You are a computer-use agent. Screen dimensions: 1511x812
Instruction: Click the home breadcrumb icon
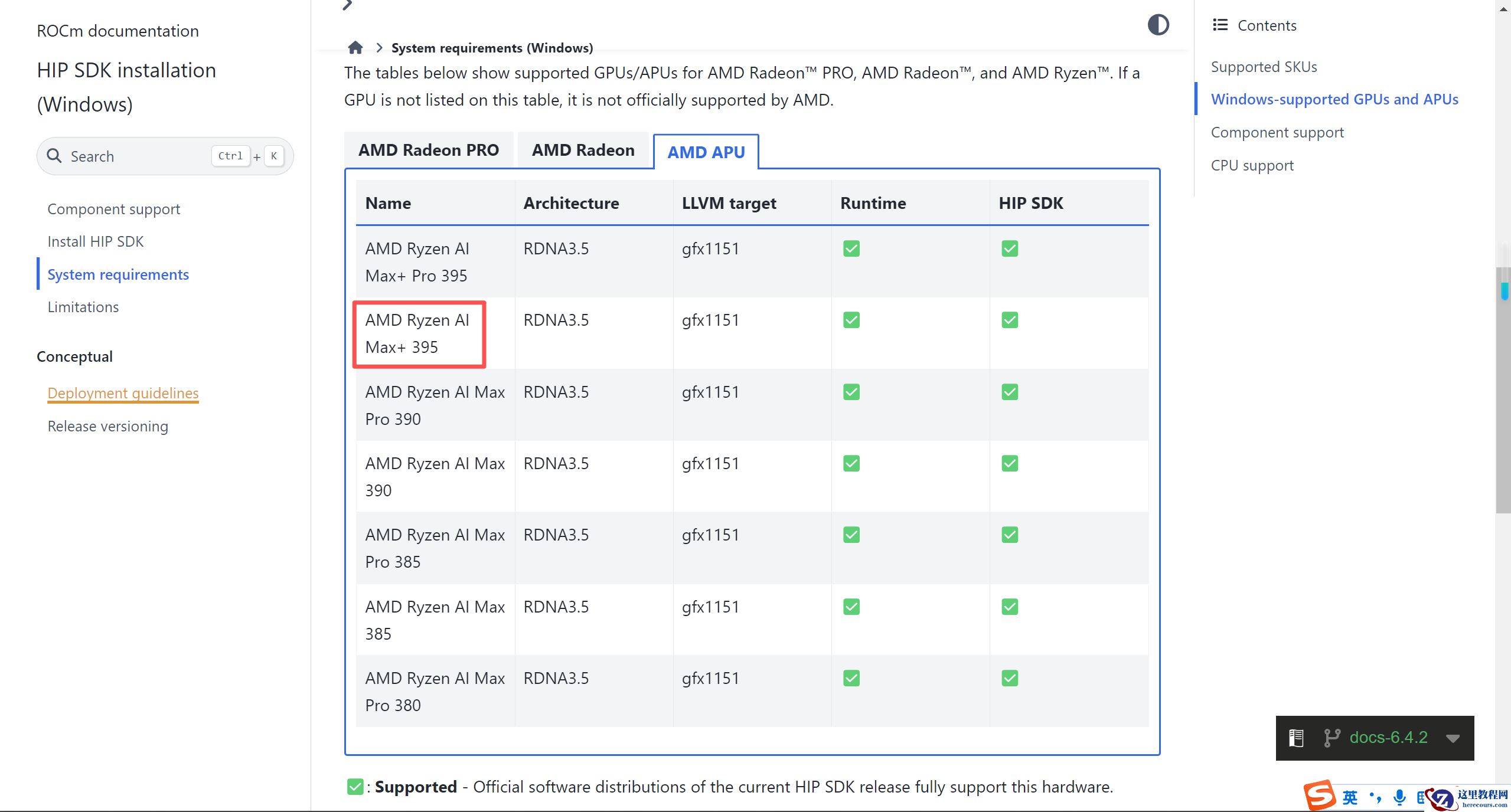[x=355, y=48]
